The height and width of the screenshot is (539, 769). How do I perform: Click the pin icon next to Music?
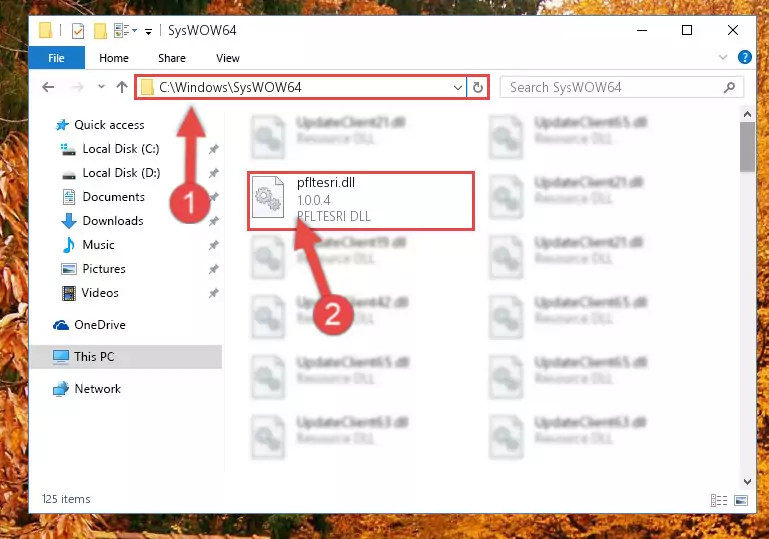click(213, 245)
